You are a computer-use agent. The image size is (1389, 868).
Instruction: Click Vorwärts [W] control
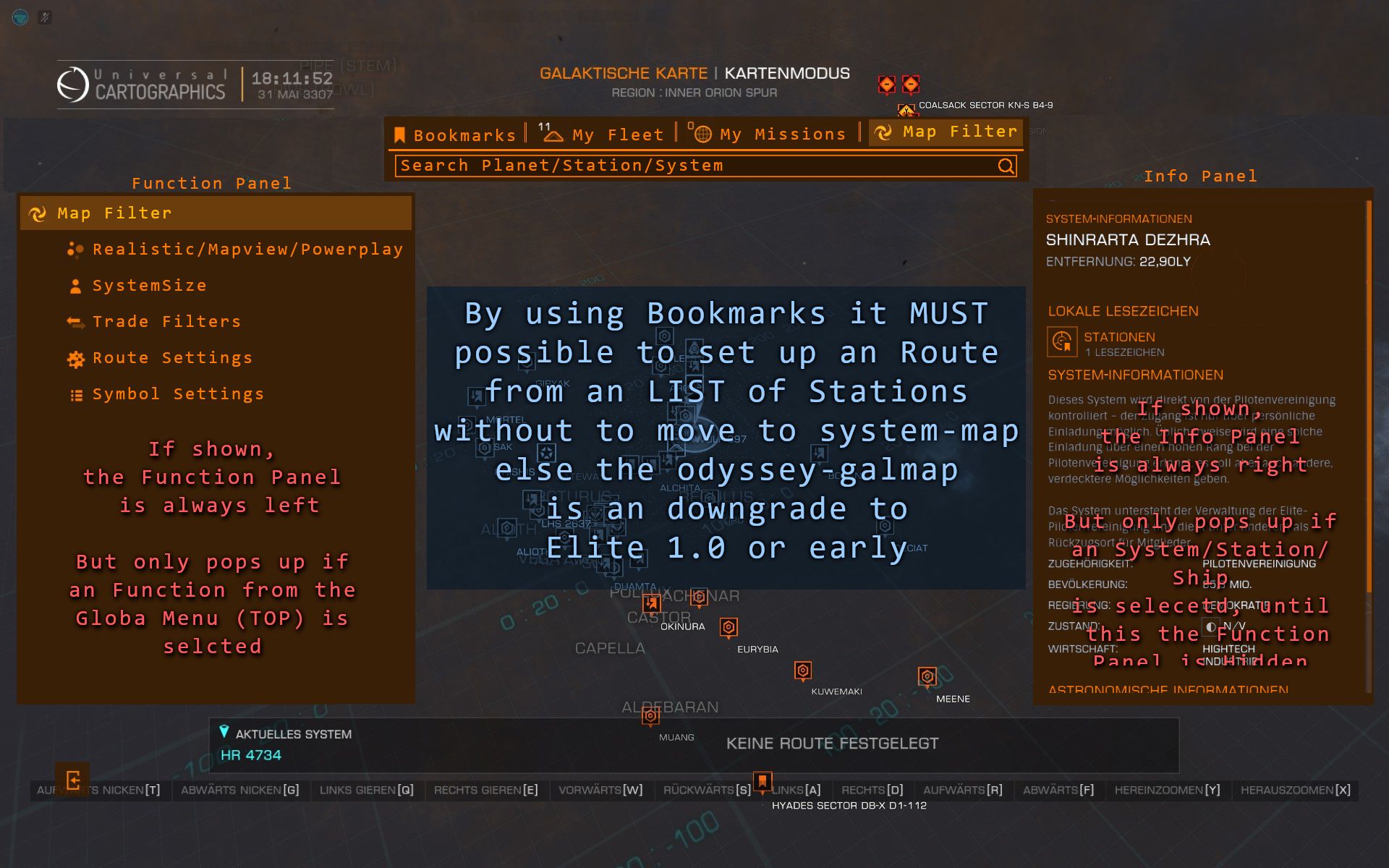[600, 790]
